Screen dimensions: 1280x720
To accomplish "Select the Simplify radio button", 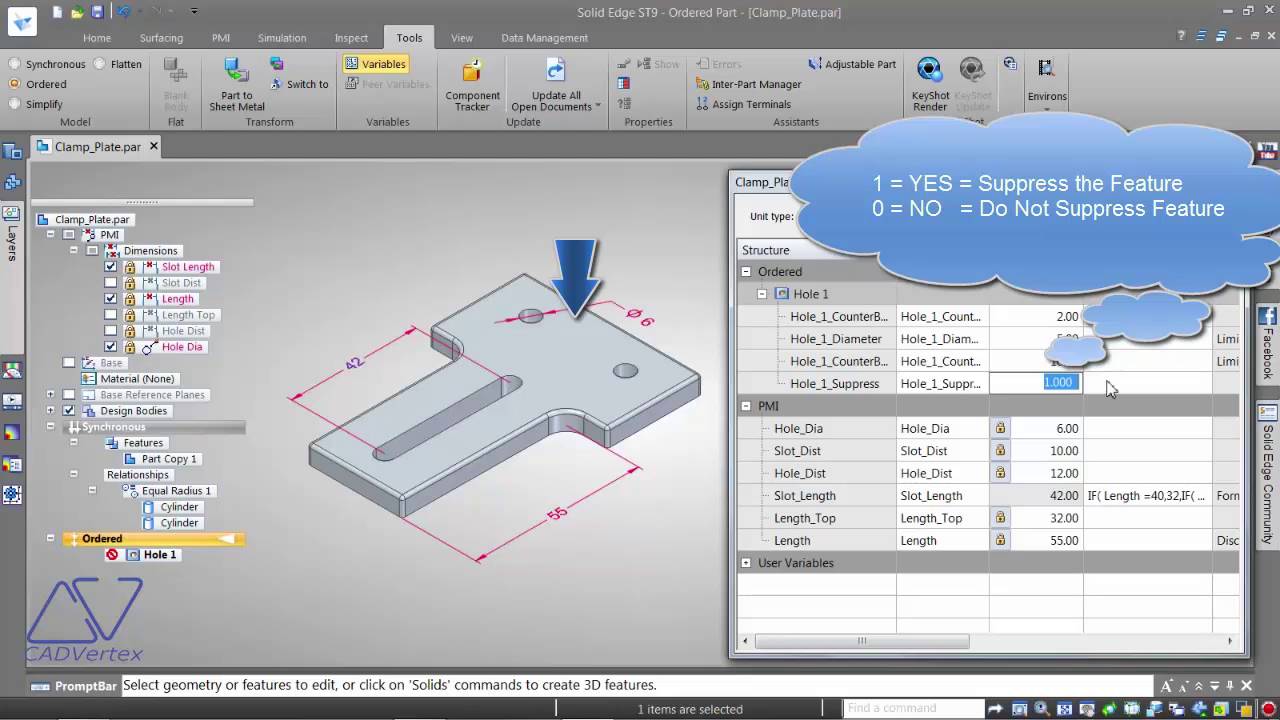I will (14, 104).
